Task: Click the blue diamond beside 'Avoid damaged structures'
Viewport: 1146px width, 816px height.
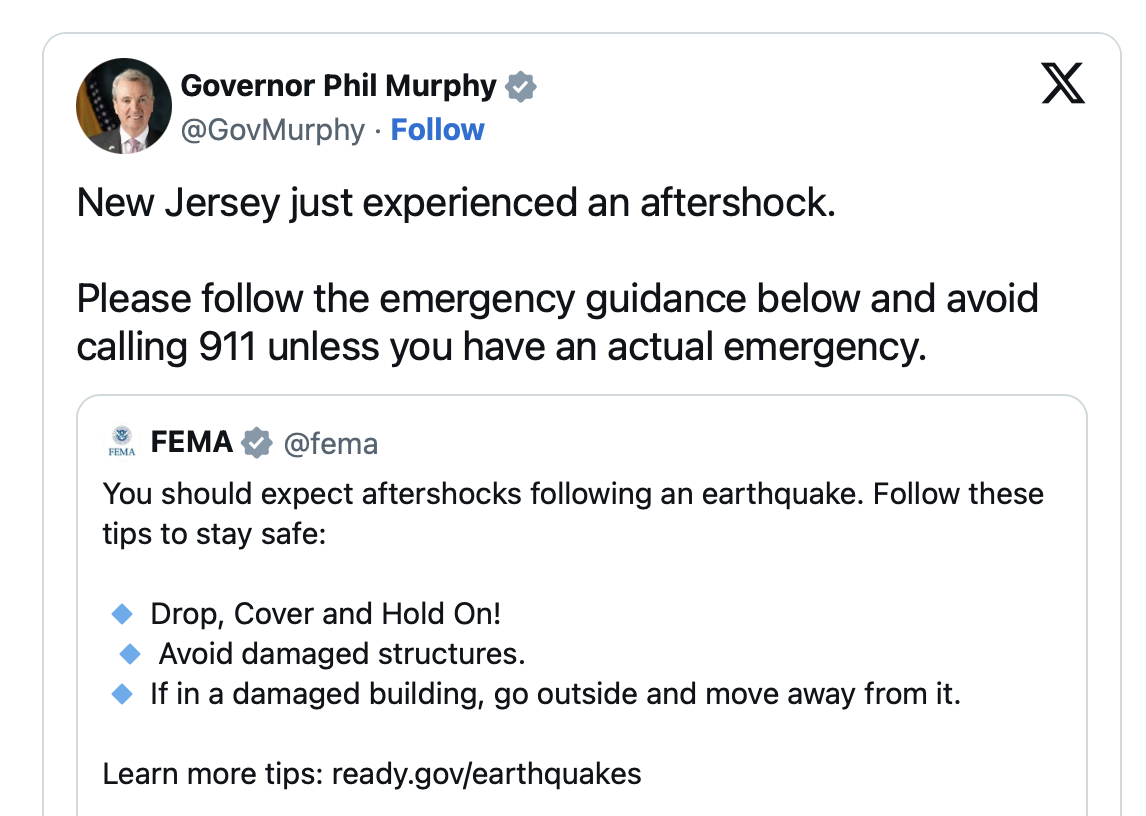Action: tap(130, 653)
